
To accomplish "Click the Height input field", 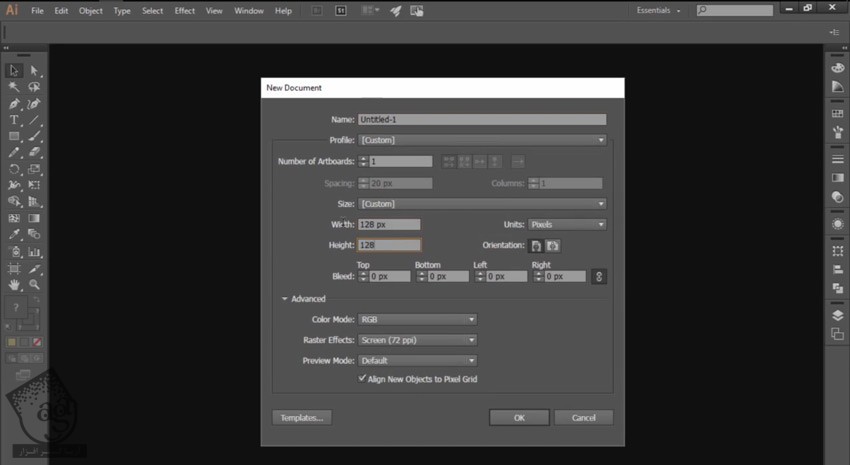I will pos(389,245).
